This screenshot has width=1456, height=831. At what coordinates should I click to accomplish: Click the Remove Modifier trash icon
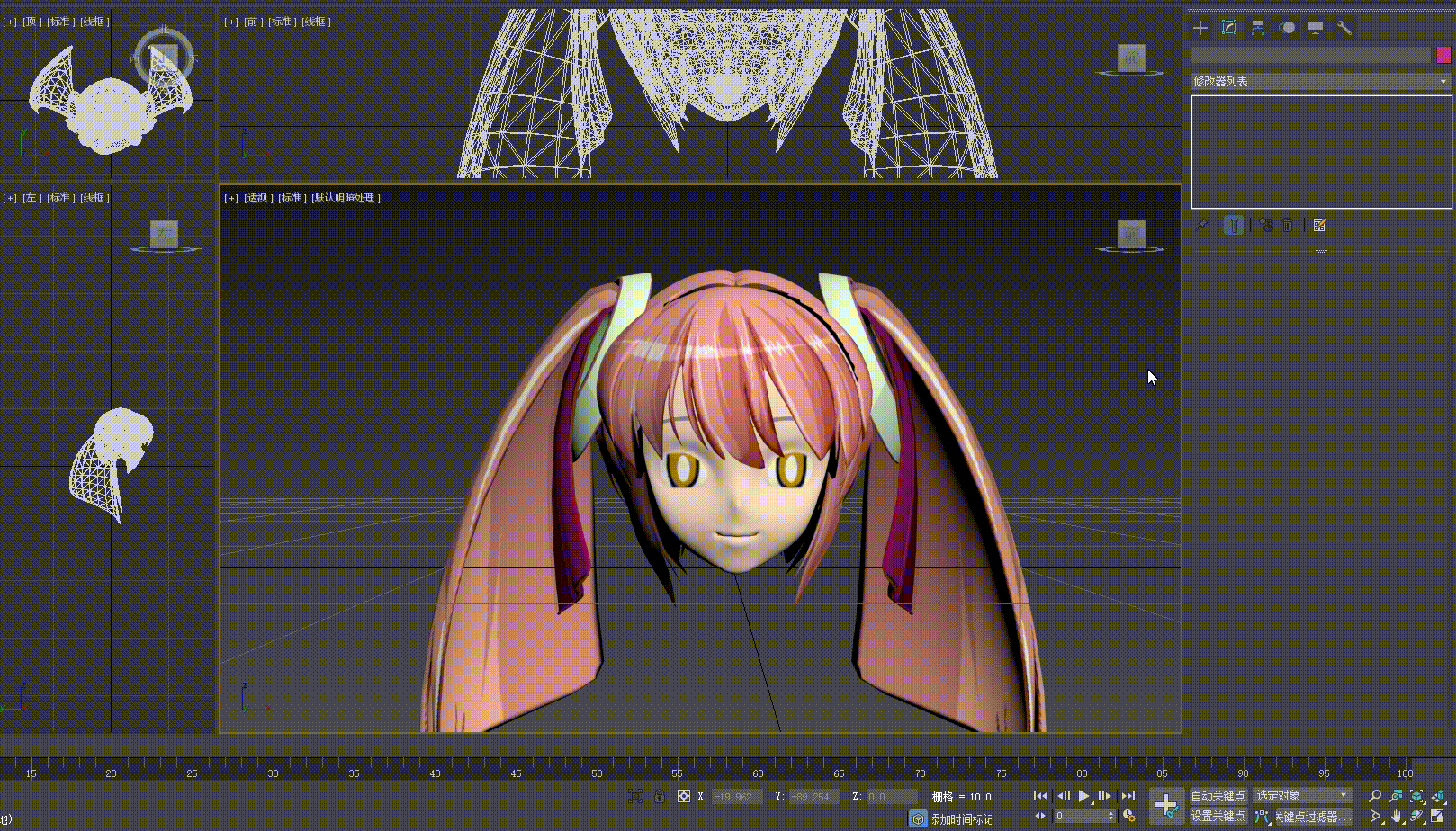1288,225
